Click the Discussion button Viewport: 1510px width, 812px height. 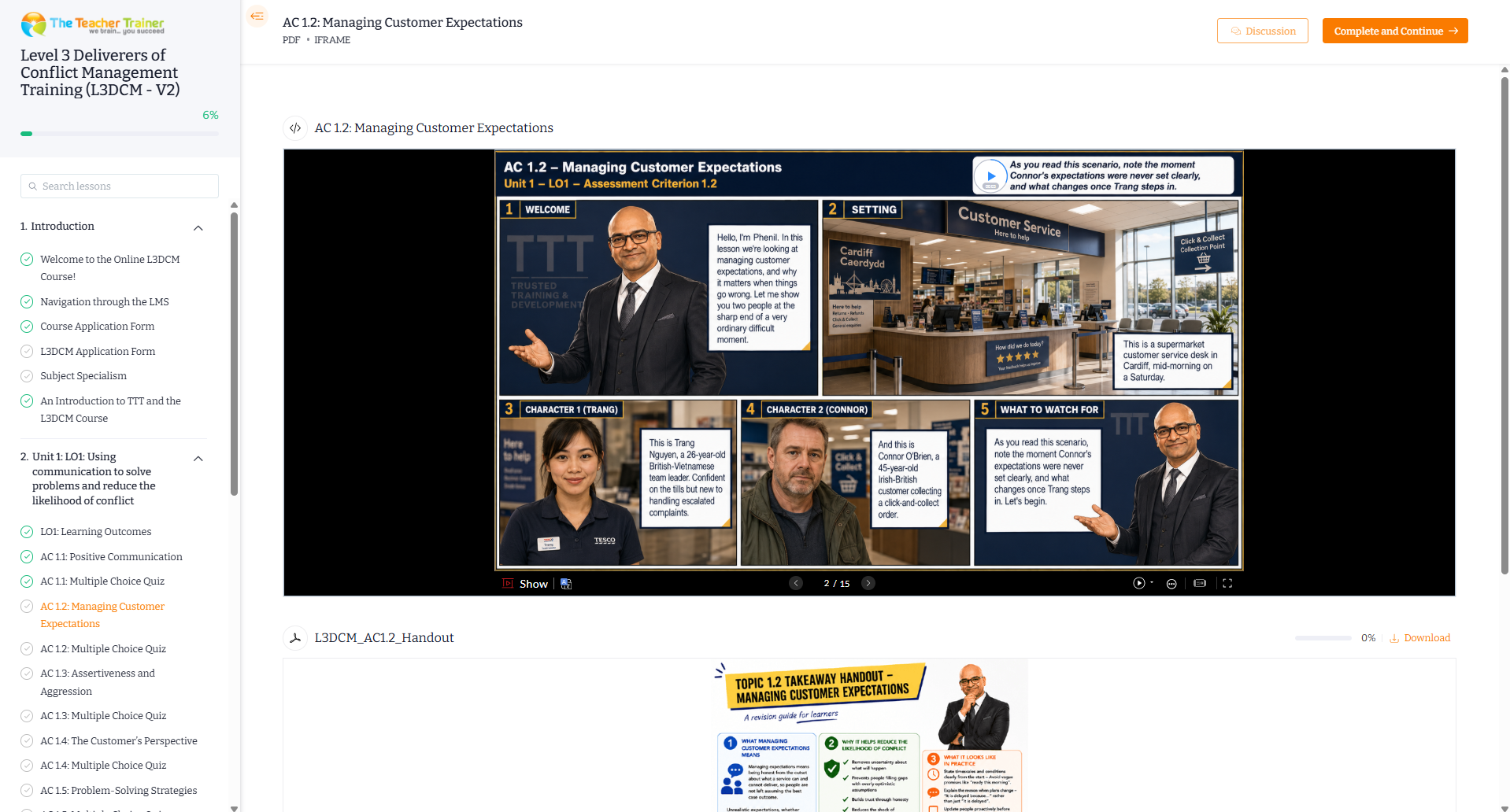pos(1262,31)
